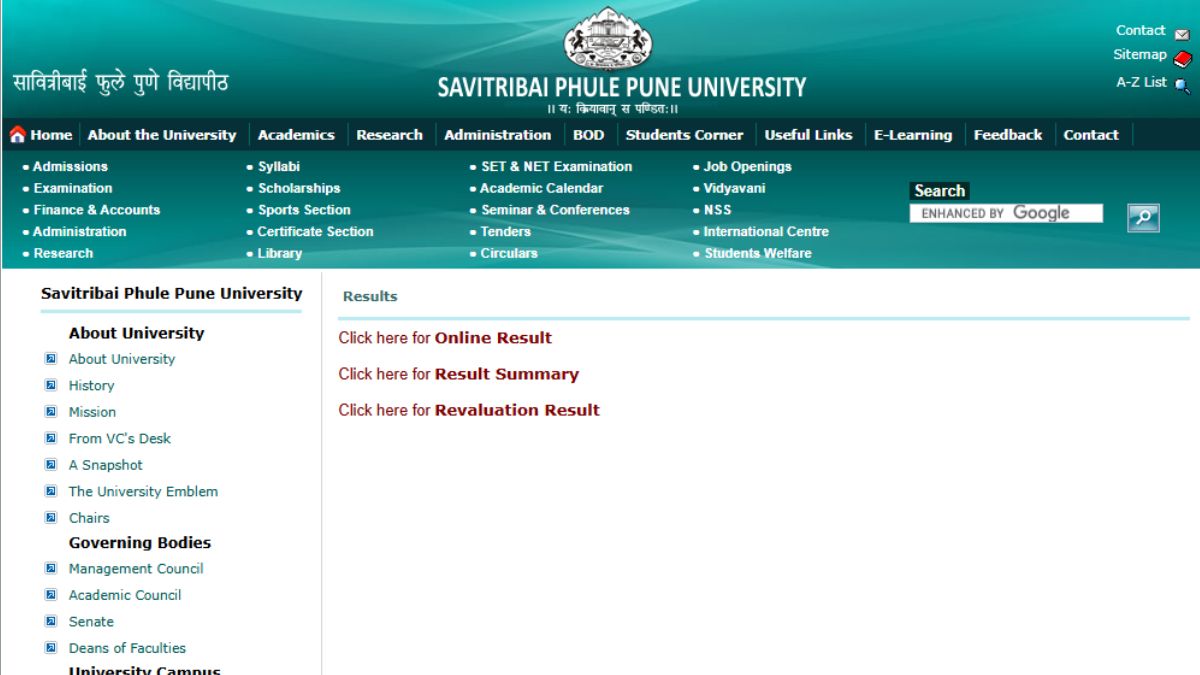1200x675 pixels.
Task: Open Finance & Accounts quick link
Action: click(x=96, y=210)
